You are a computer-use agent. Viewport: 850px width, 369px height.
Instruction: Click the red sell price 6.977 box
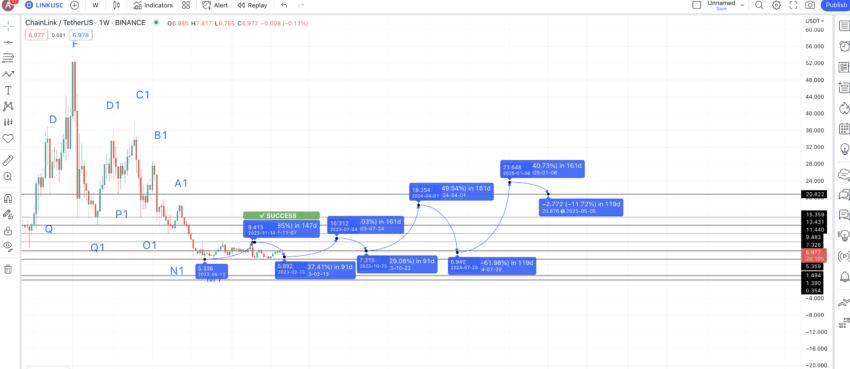(36, 35)
